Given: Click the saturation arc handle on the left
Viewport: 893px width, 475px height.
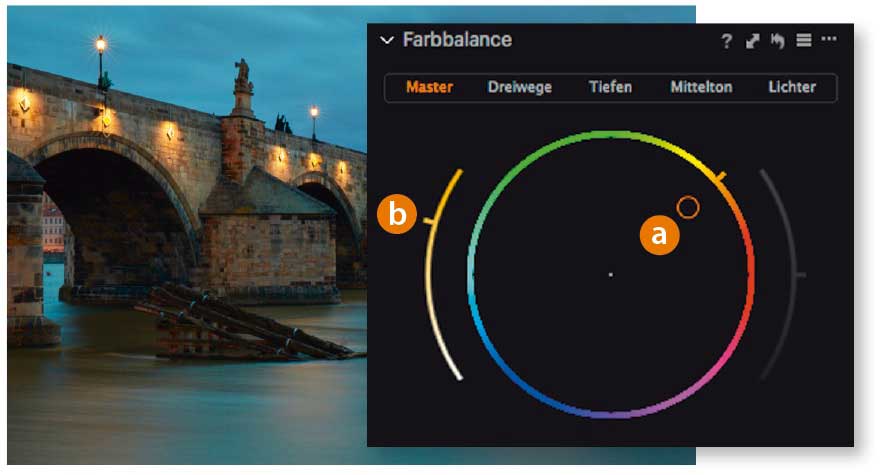Looking at the screenshot, I should pyautogui.click(x=431, y=220).
